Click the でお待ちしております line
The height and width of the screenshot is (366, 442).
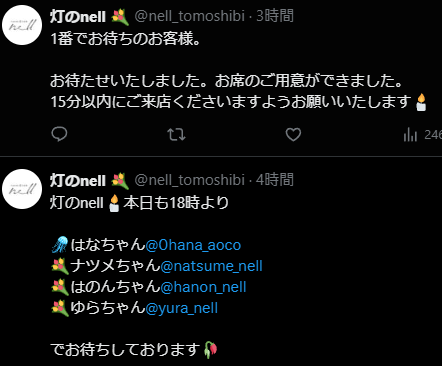click(134, 350)
